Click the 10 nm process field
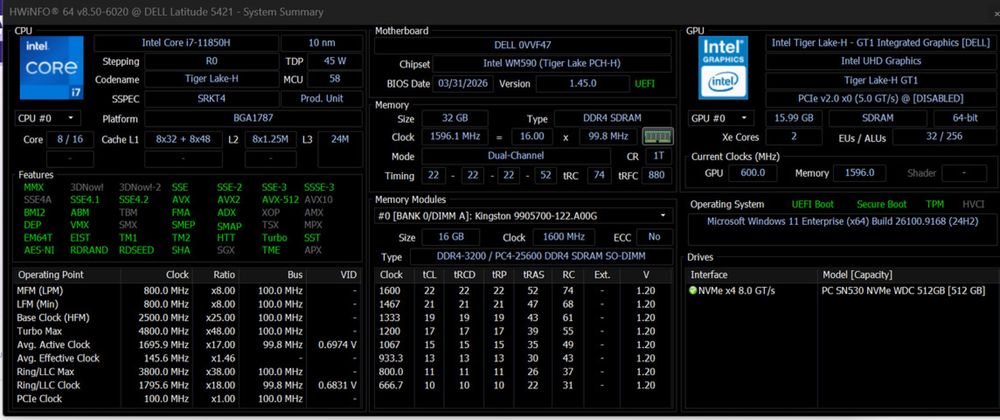The height and width of the screenshot is (420, 1000). pos(321,43)
